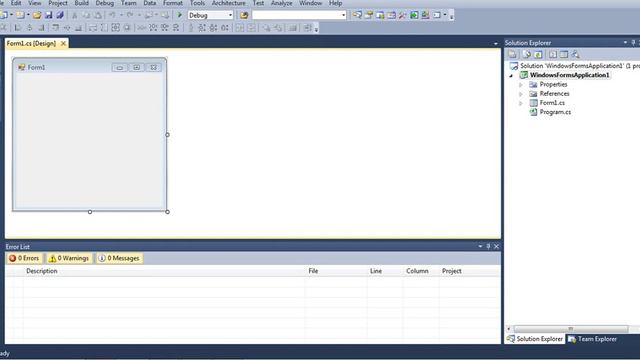Click the Bring to Front icon
The height and width of the screenshot is (360, 640).
[266, 28]
